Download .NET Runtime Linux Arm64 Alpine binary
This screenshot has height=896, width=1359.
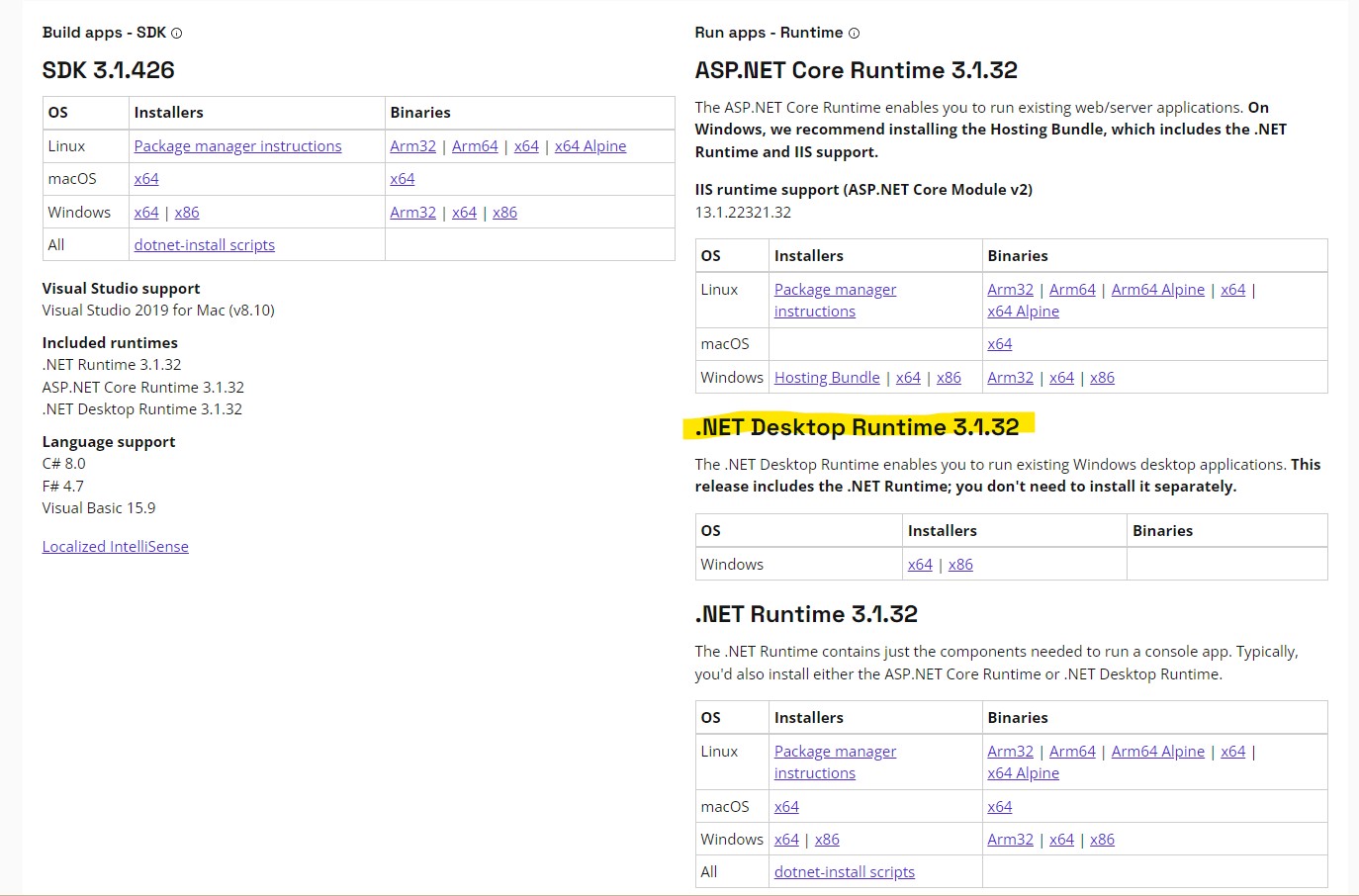pos(1158,752)
